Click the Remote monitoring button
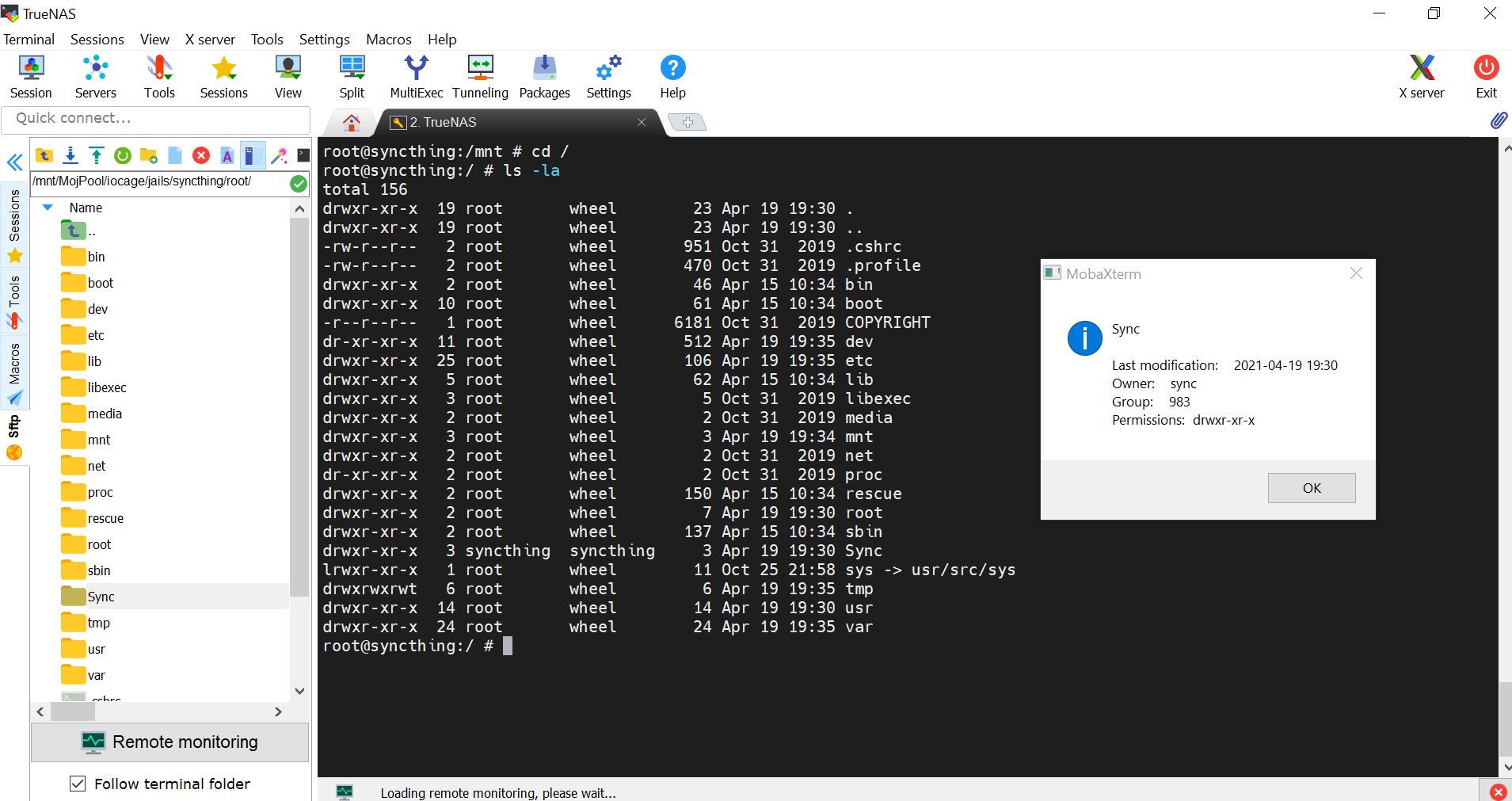Viewport: 1512px width, 801px height. point(169,742)
